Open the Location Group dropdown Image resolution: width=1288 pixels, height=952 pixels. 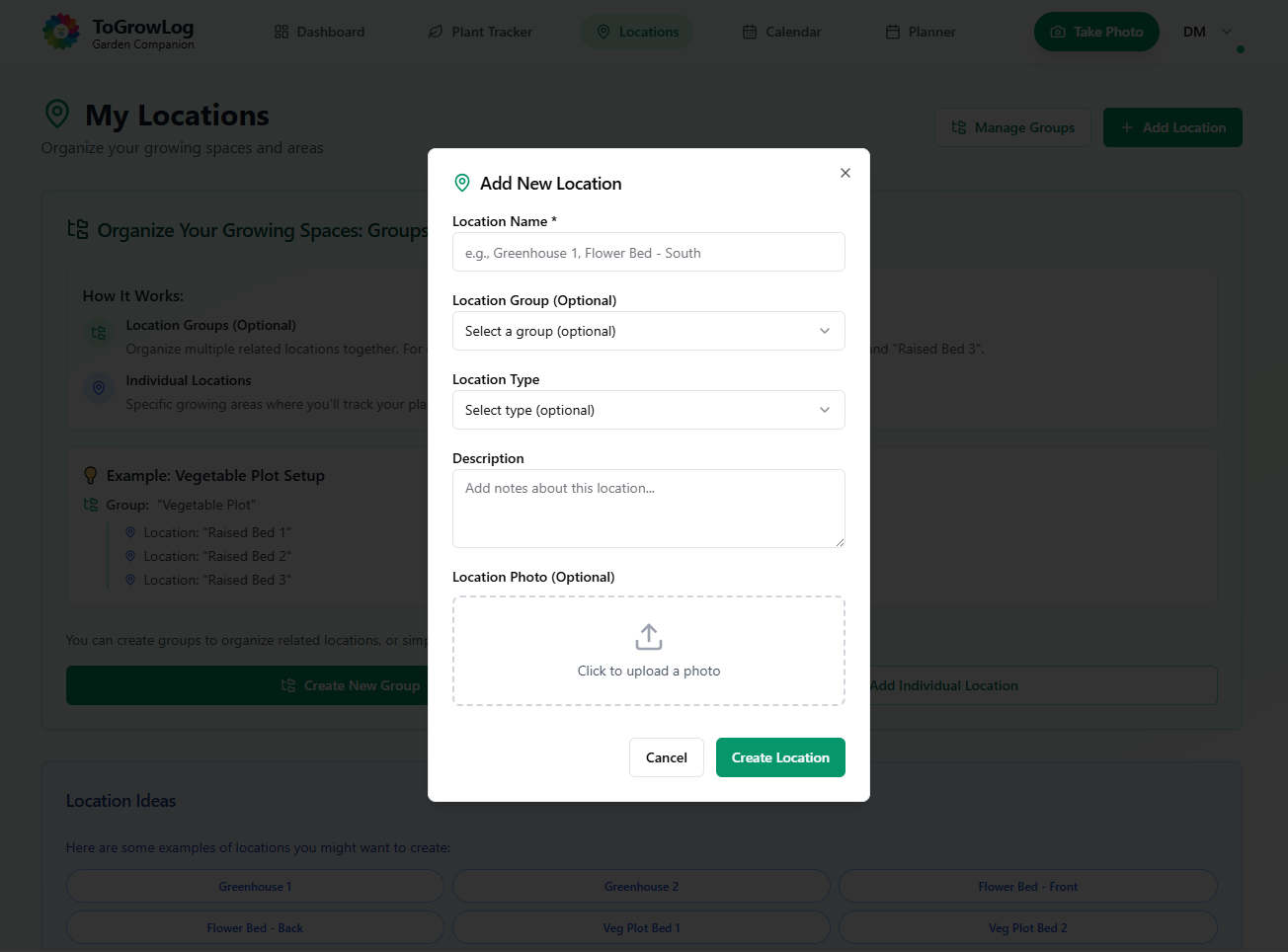point(648,331)
